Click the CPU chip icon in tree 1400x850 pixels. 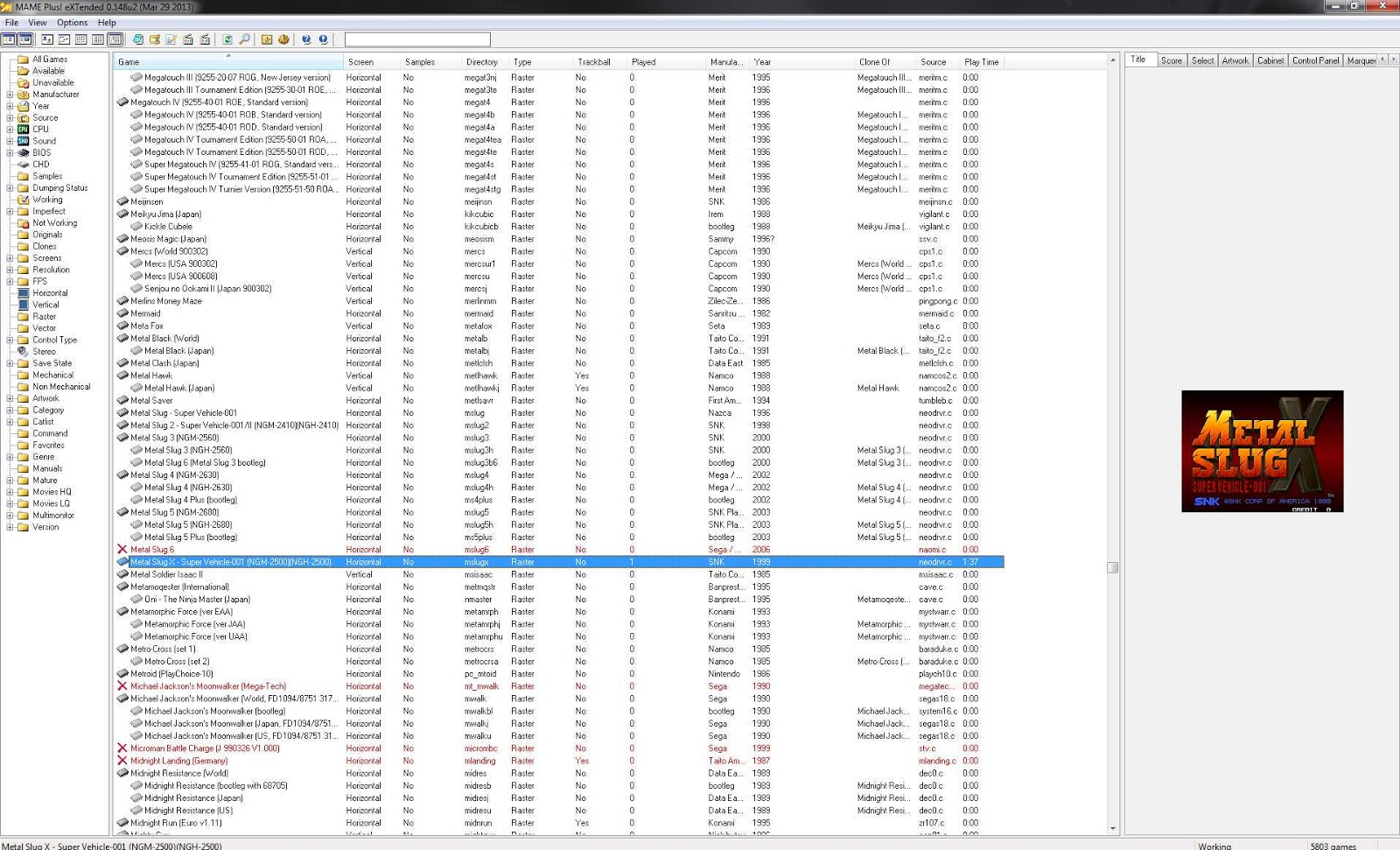click(x=24, y=130)
